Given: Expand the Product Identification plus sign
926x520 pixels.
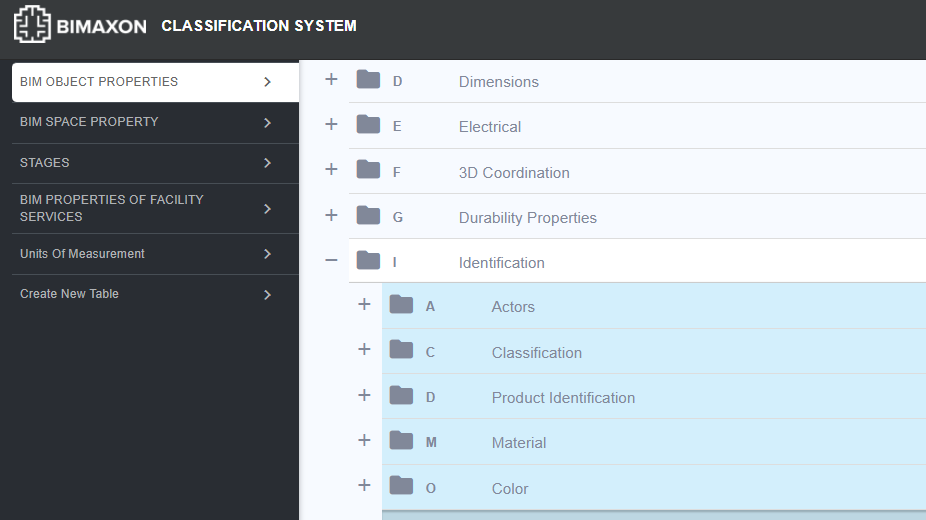Looking at the screenshot, I should coord(364,395).
